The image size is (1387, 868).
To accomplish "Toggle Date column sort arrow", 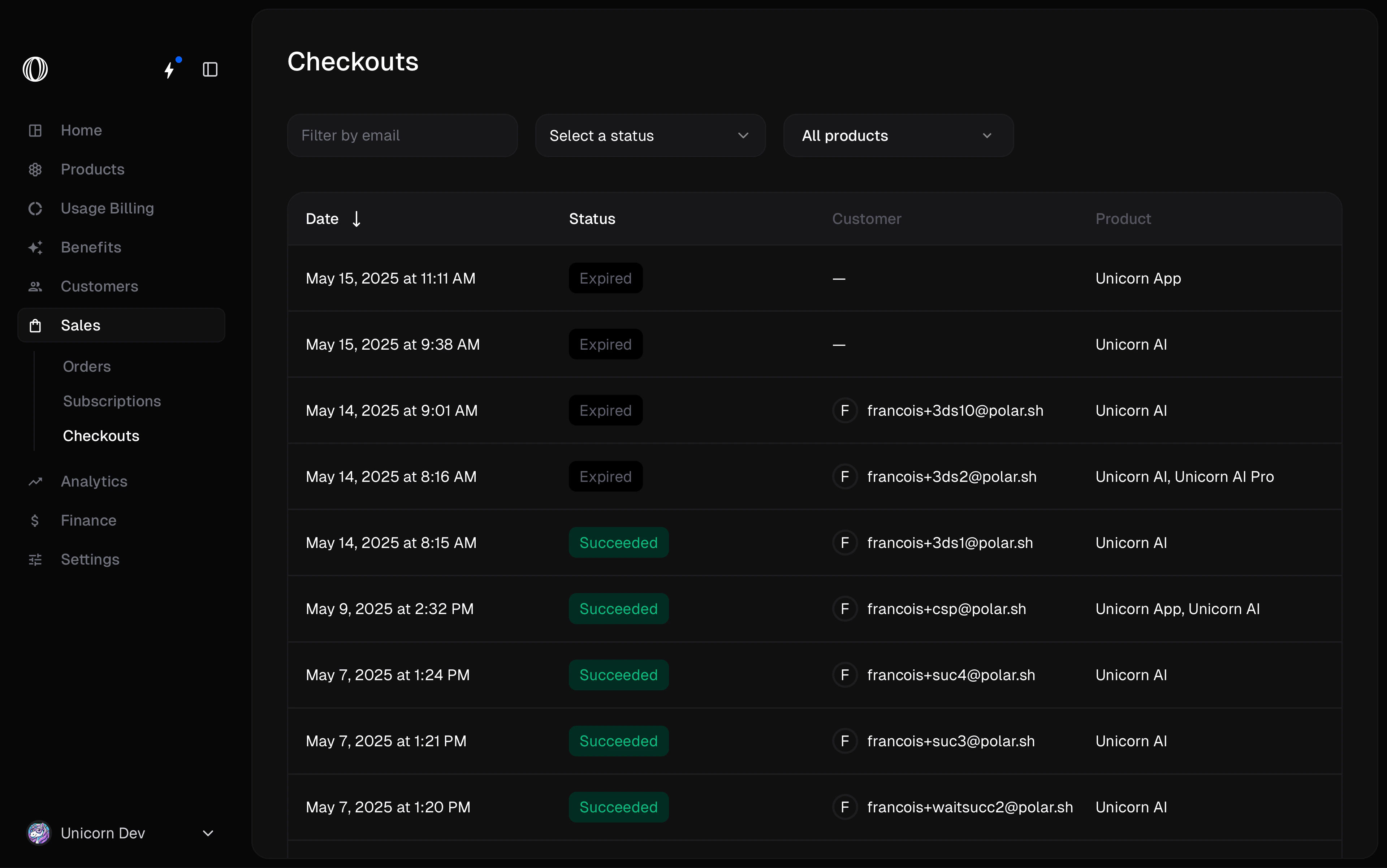I will click(357, 219).
